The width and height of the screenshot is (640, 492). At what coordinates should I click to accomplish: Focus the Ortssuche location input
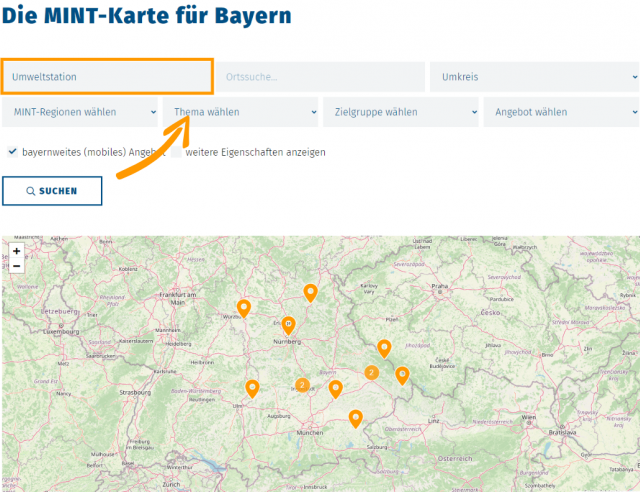click(320, 77)
